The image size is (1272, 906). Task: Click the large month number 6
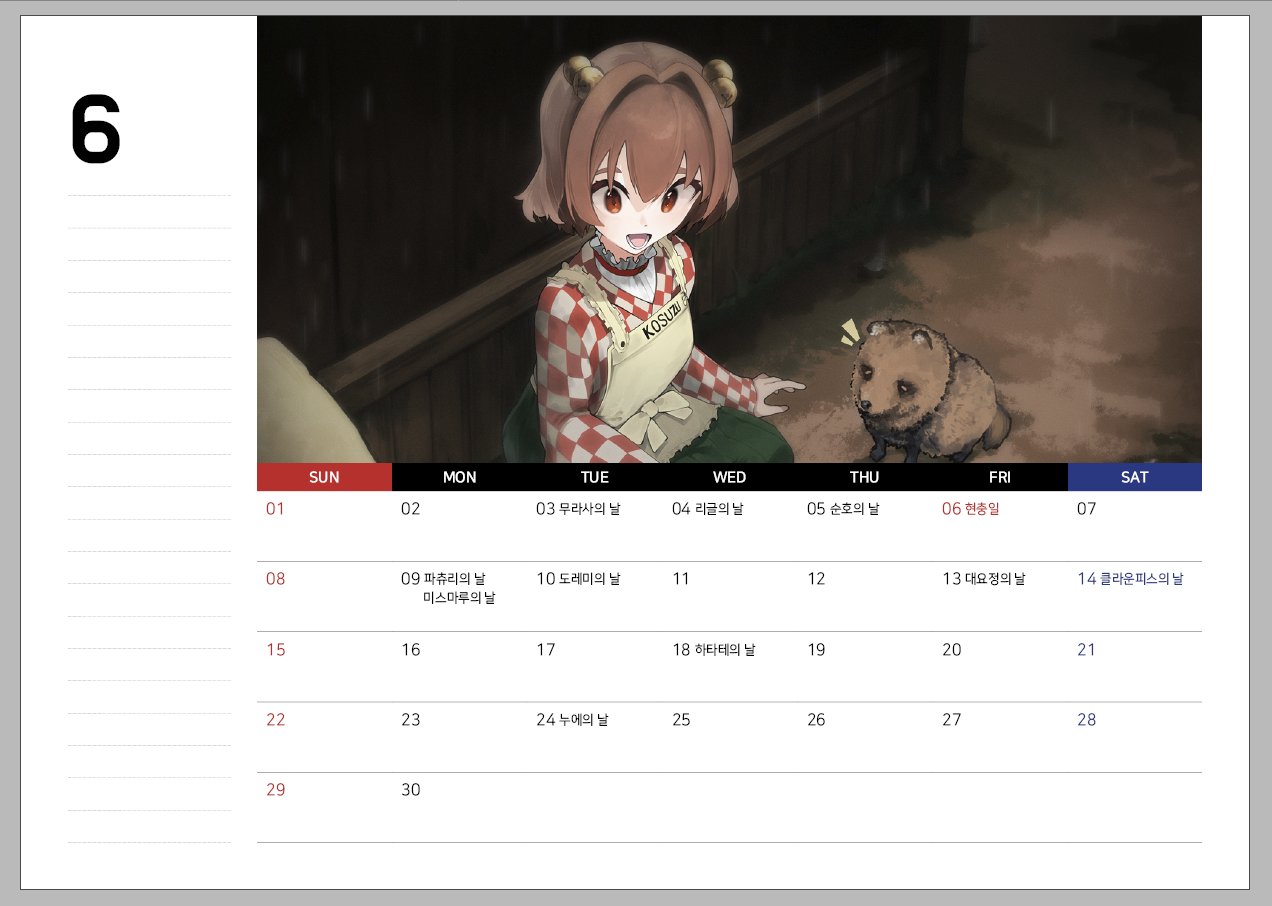(96, 130)
